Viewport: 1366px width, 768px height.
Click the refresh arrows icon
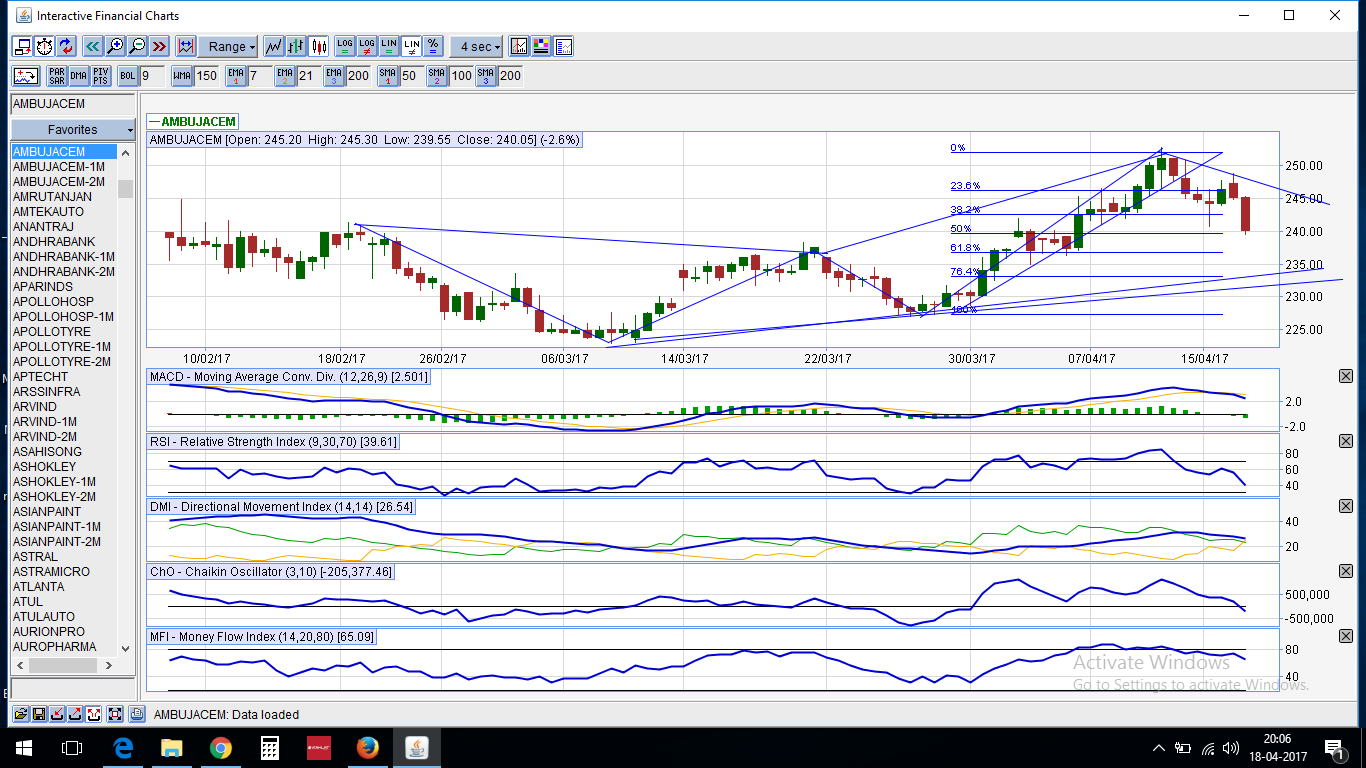66,46
